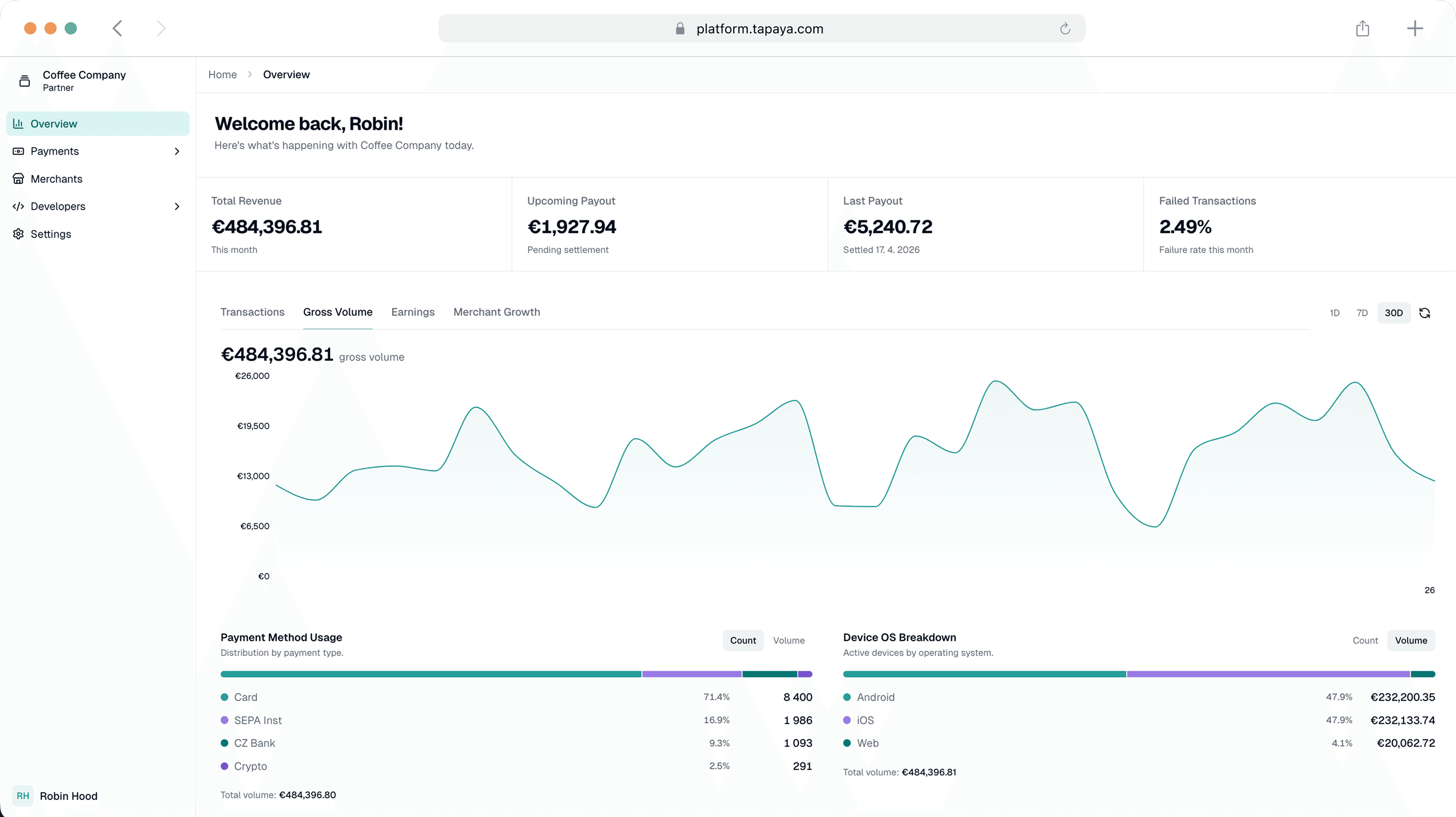Open Payments via its card icon
The height and width of the screenshot is (817, 1456).
[19, 151]
